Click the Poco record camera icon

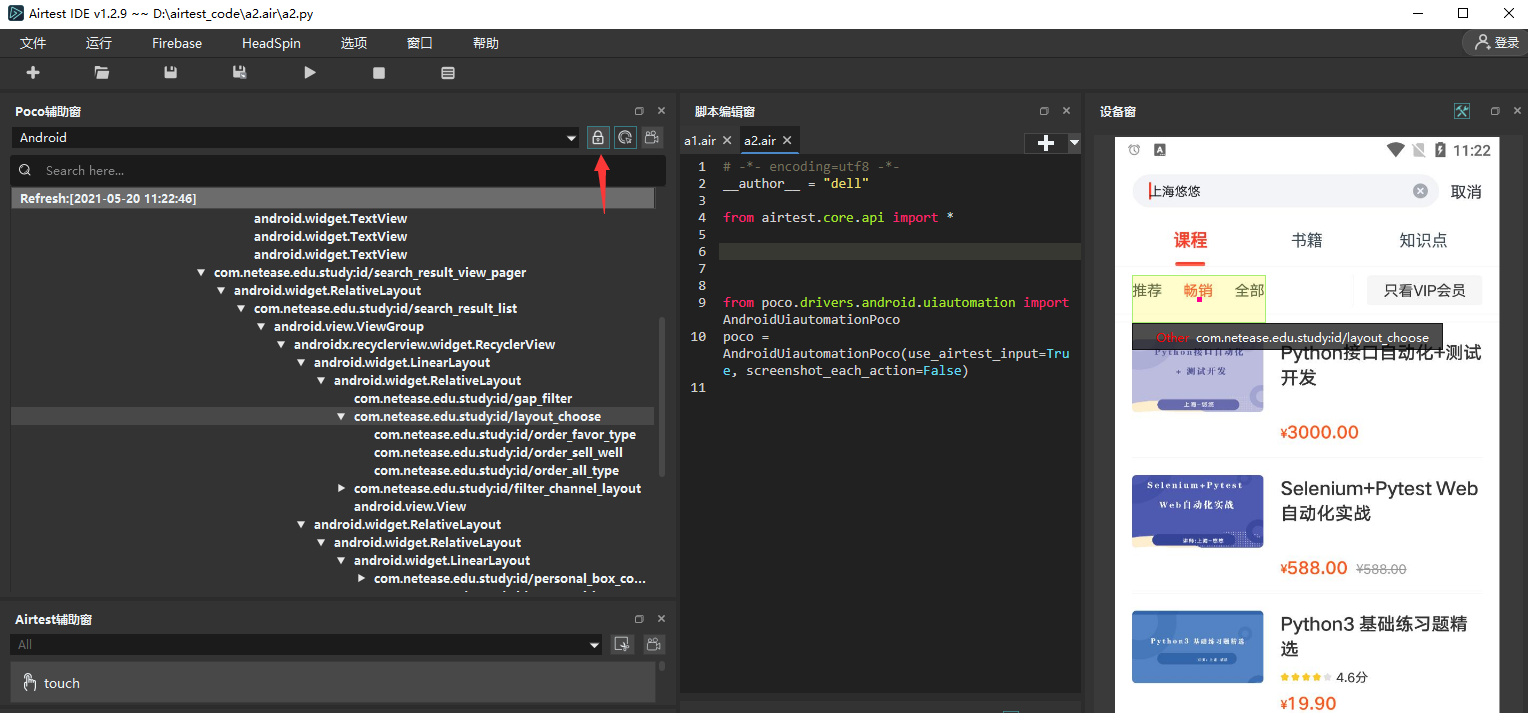pyautogui.click(x=652, y=138)
